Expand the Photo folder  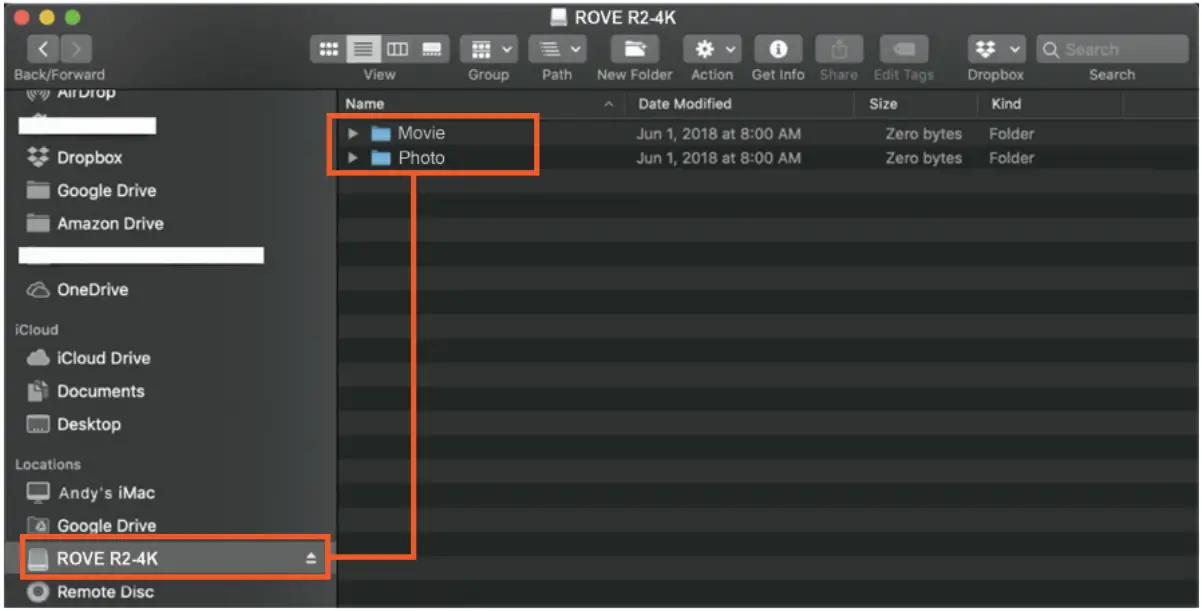pyautogui.click(x=352, y=157)
